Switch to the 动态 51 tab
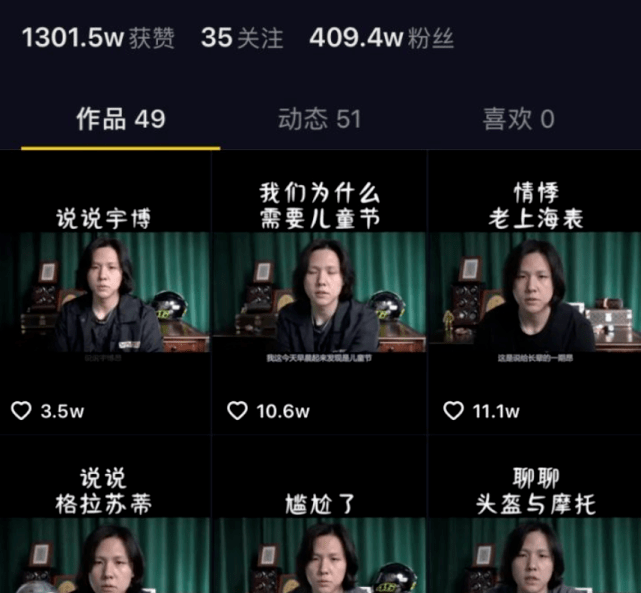Screen dimensions: 641x593 click(x=319, y=119)
